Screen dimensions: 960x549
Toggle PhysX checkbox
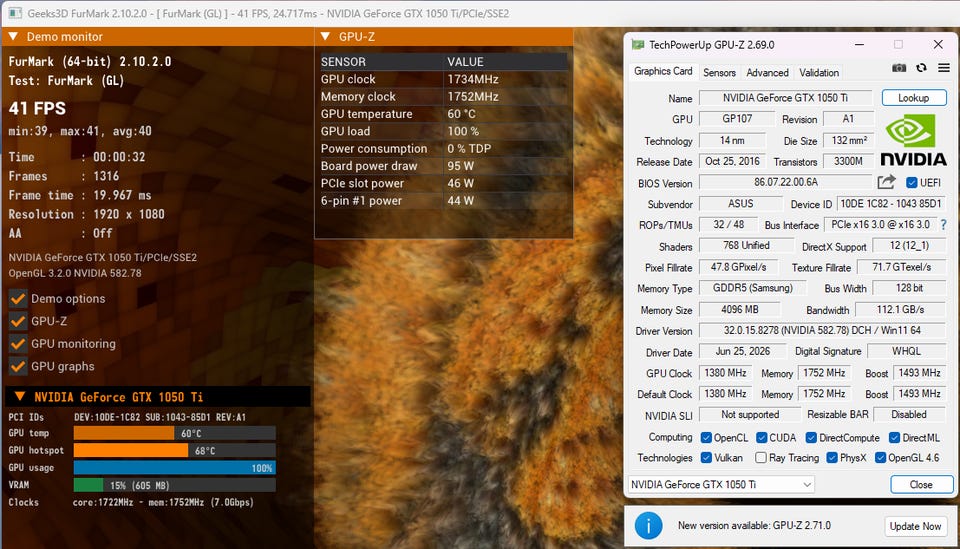click(x=832, y=457)
